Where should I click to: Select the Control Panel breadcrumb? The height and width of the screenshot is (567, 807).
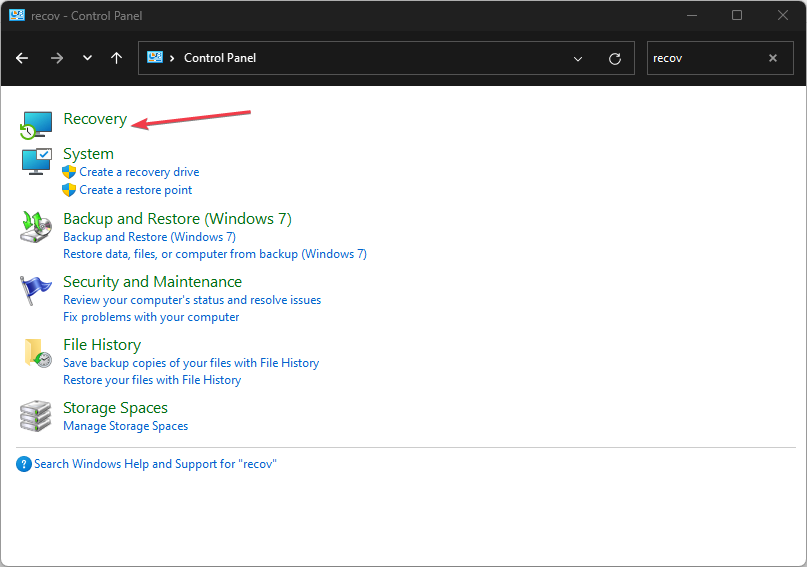click(220, 58)
